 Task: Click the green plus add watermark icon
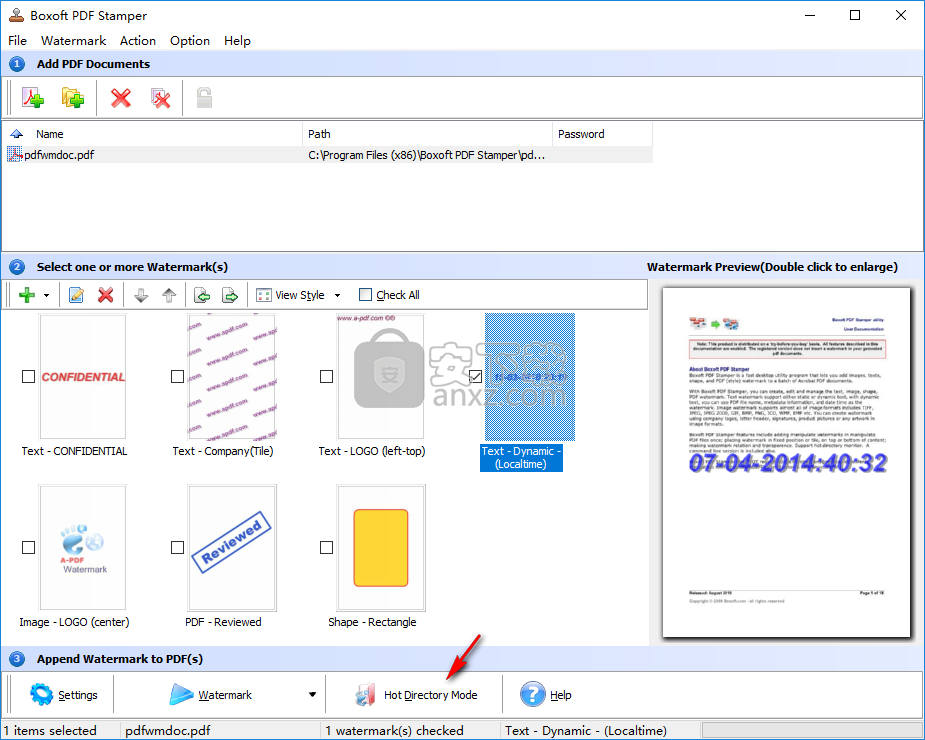pos(27,294)
